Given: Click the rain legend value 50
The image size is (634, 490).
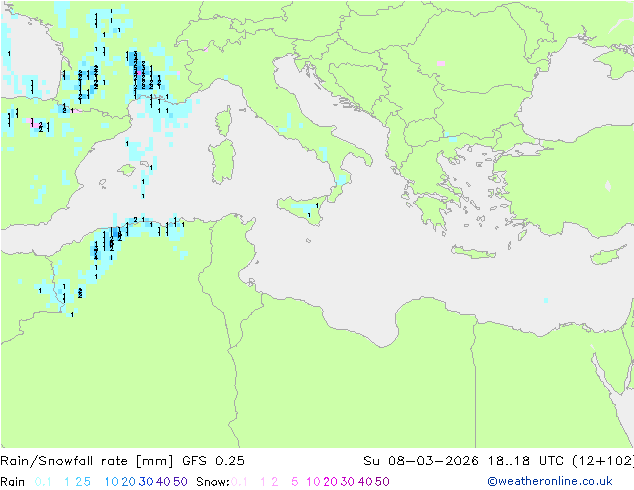Looking at the screenshot, I should point(180,482).
